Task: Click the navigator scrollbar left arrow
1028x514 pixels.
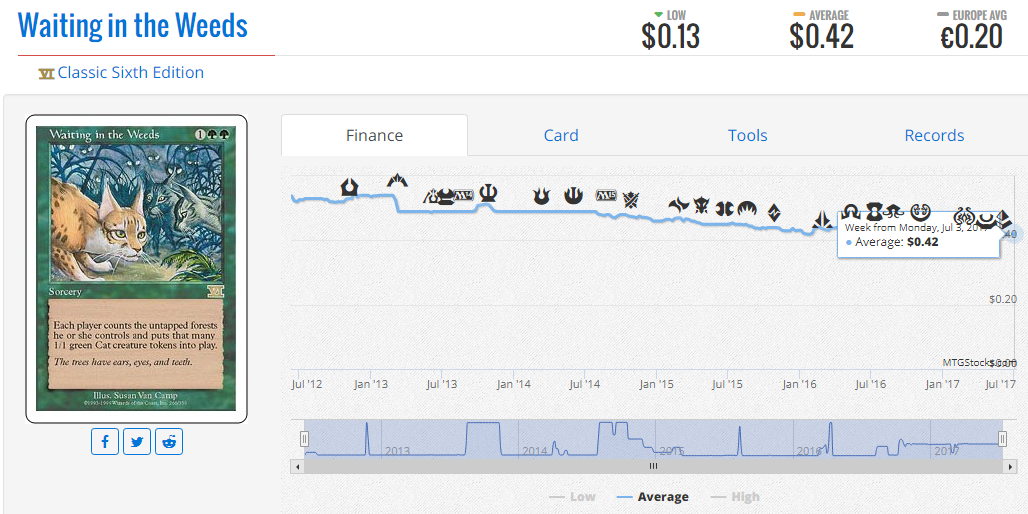Action: [297, 466]
